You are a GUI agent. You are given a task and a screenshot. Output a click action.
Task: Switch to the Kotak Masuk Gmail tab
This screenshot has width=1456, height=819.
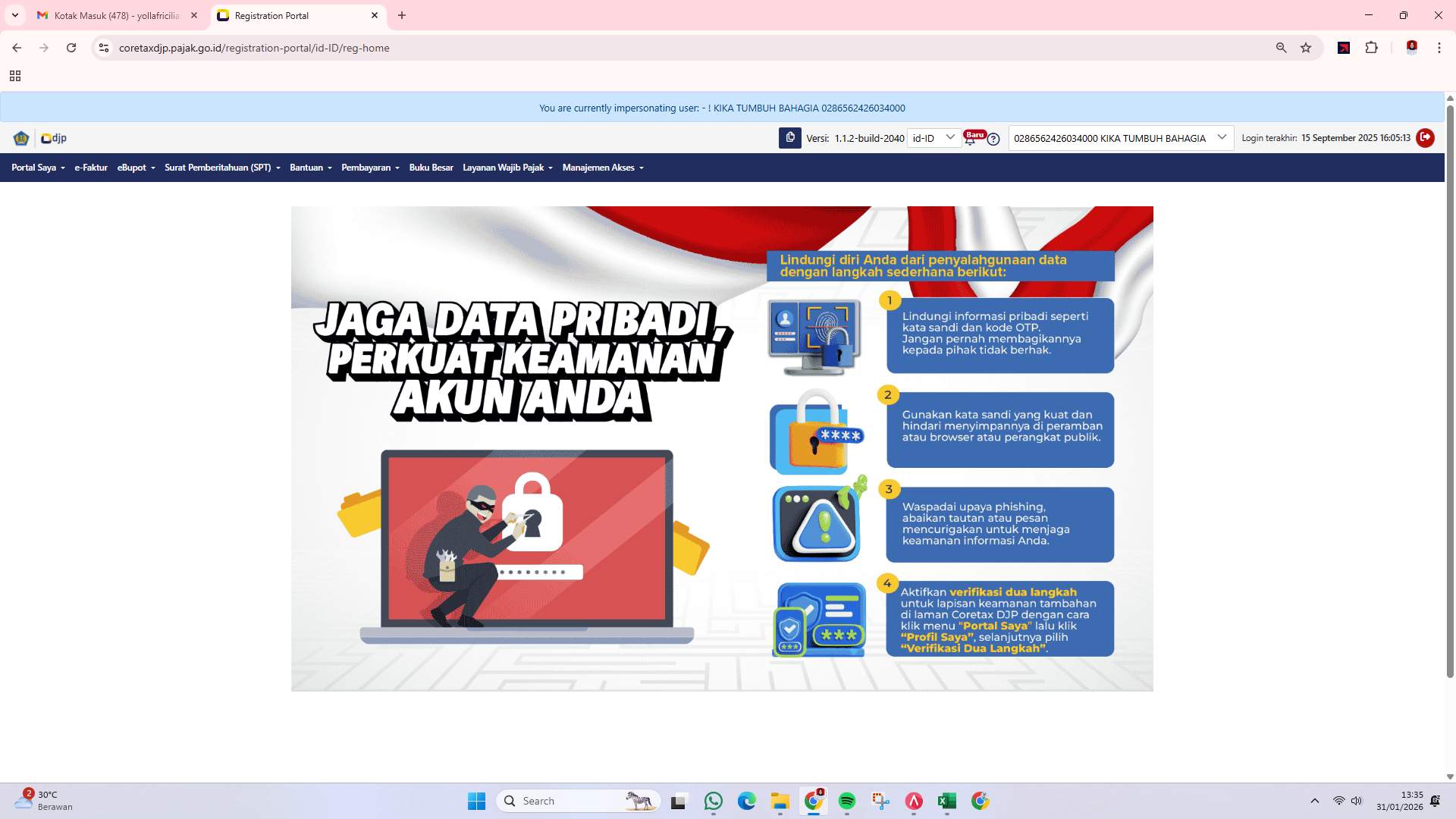[x=114, y=15]
